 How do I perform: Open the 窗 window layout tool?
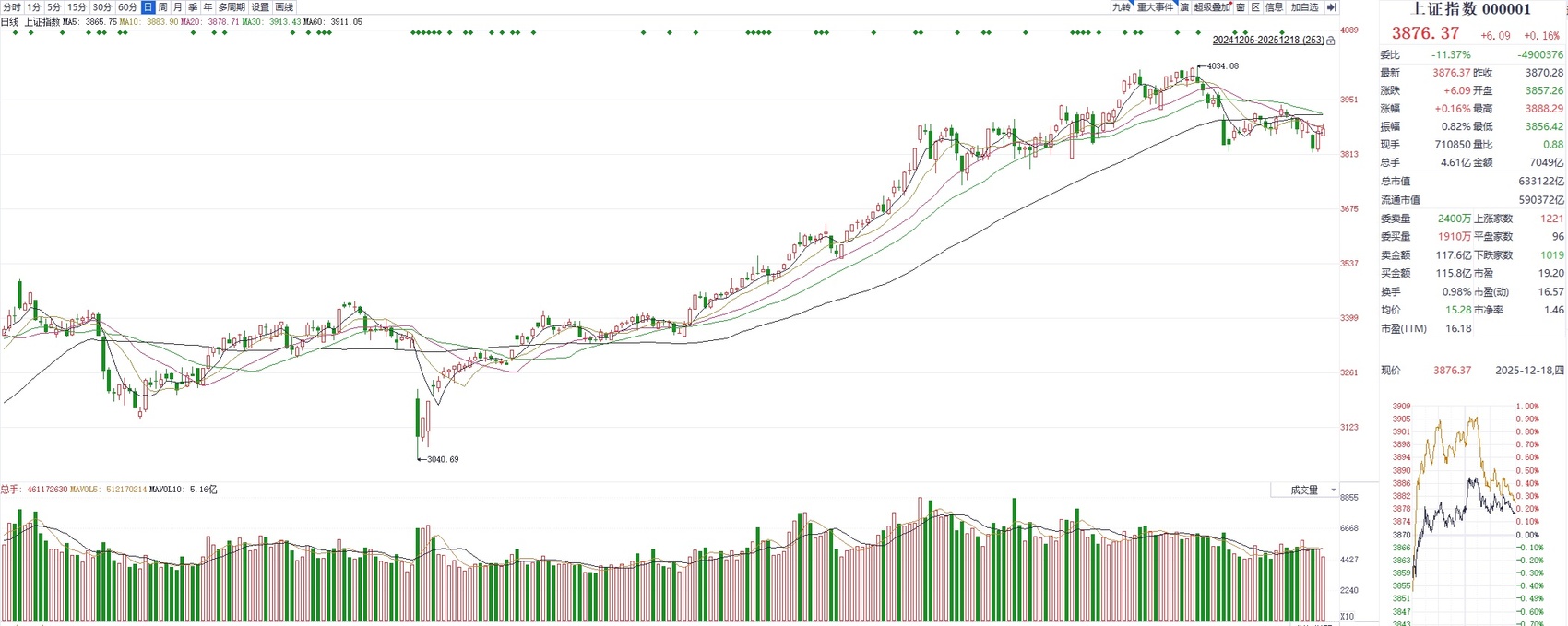pos(1241,7)
